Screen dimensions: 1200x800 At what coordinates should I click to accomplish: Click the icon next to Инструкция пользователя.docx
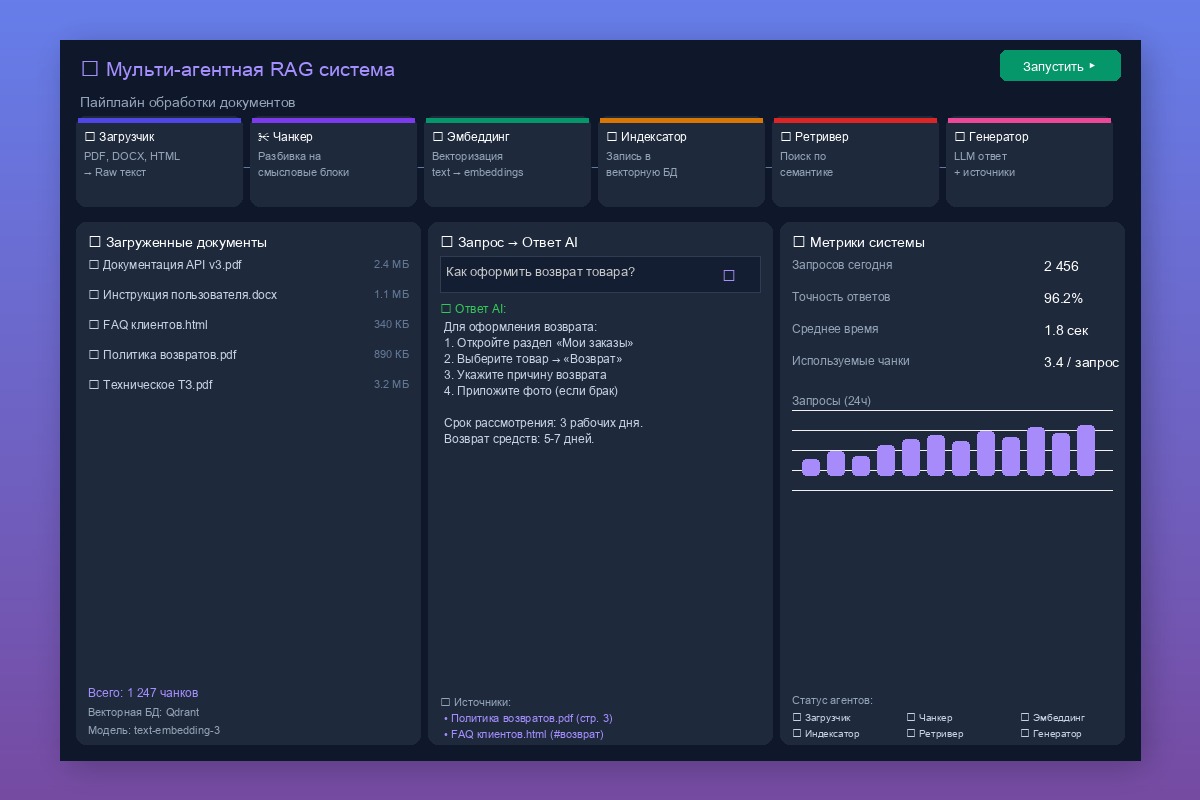(x=94, y=295)
